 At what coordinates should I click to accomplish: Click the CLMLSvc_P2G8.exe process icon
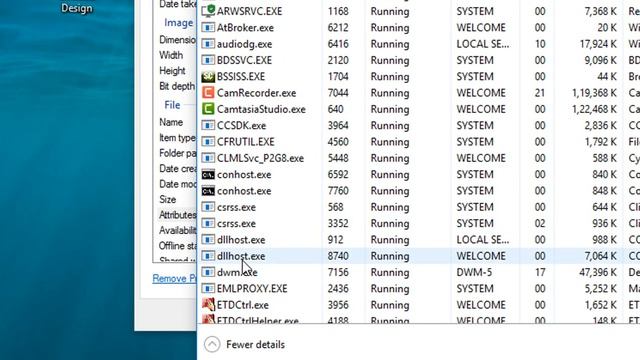[208, 158]
